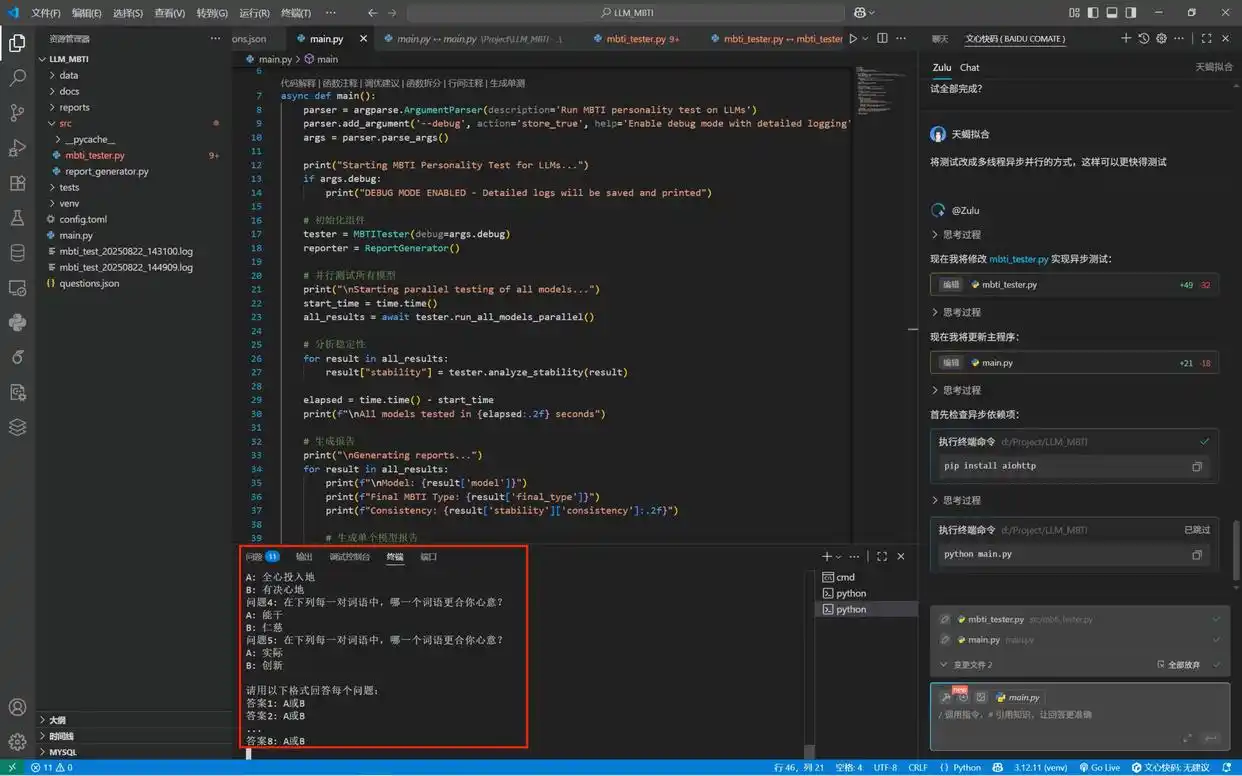Open the 终端(T) menu
Image resolution: width=1242 pixels, height=776 pixels.
[295, 13]
